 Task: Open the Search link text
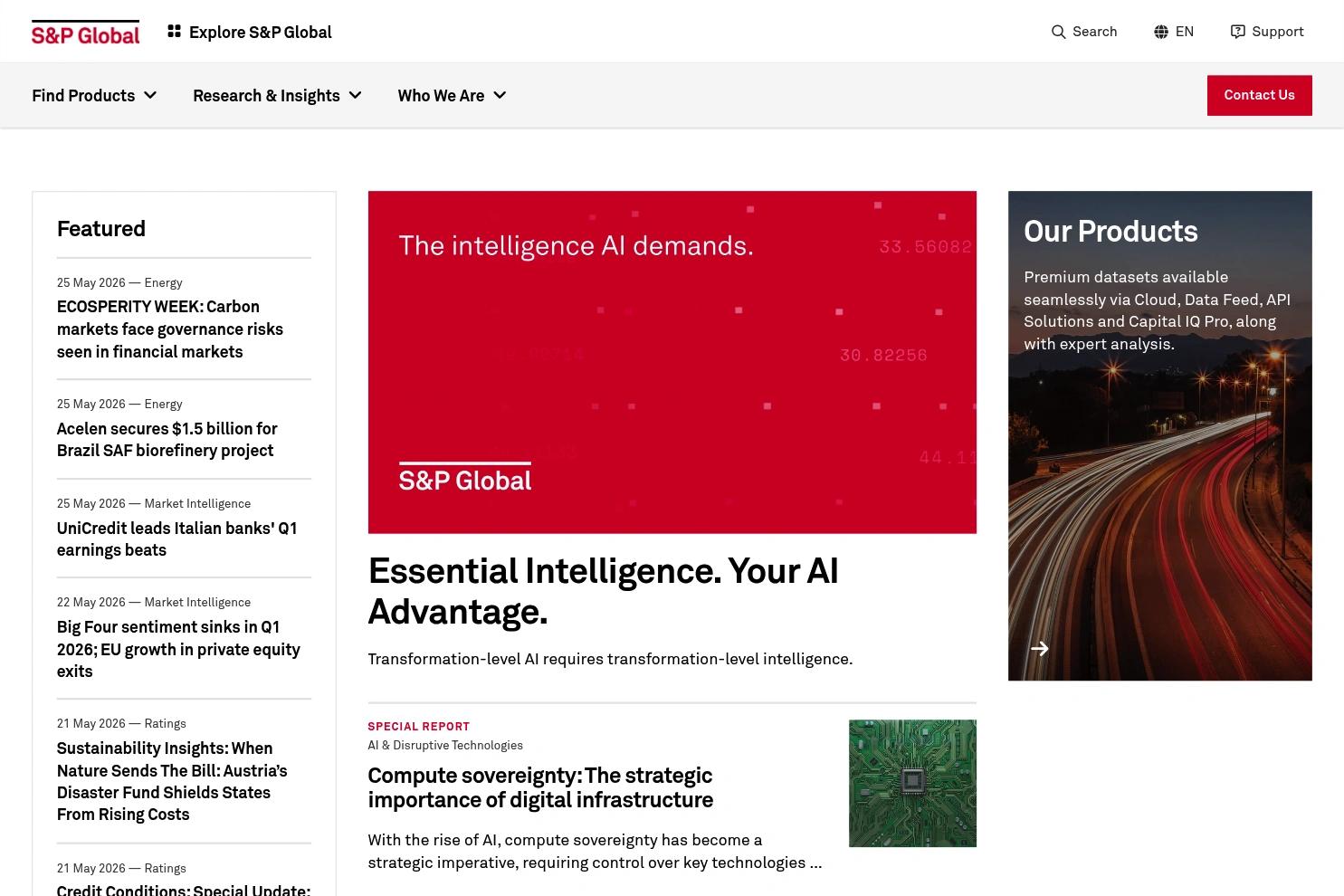click(1094, 32)
